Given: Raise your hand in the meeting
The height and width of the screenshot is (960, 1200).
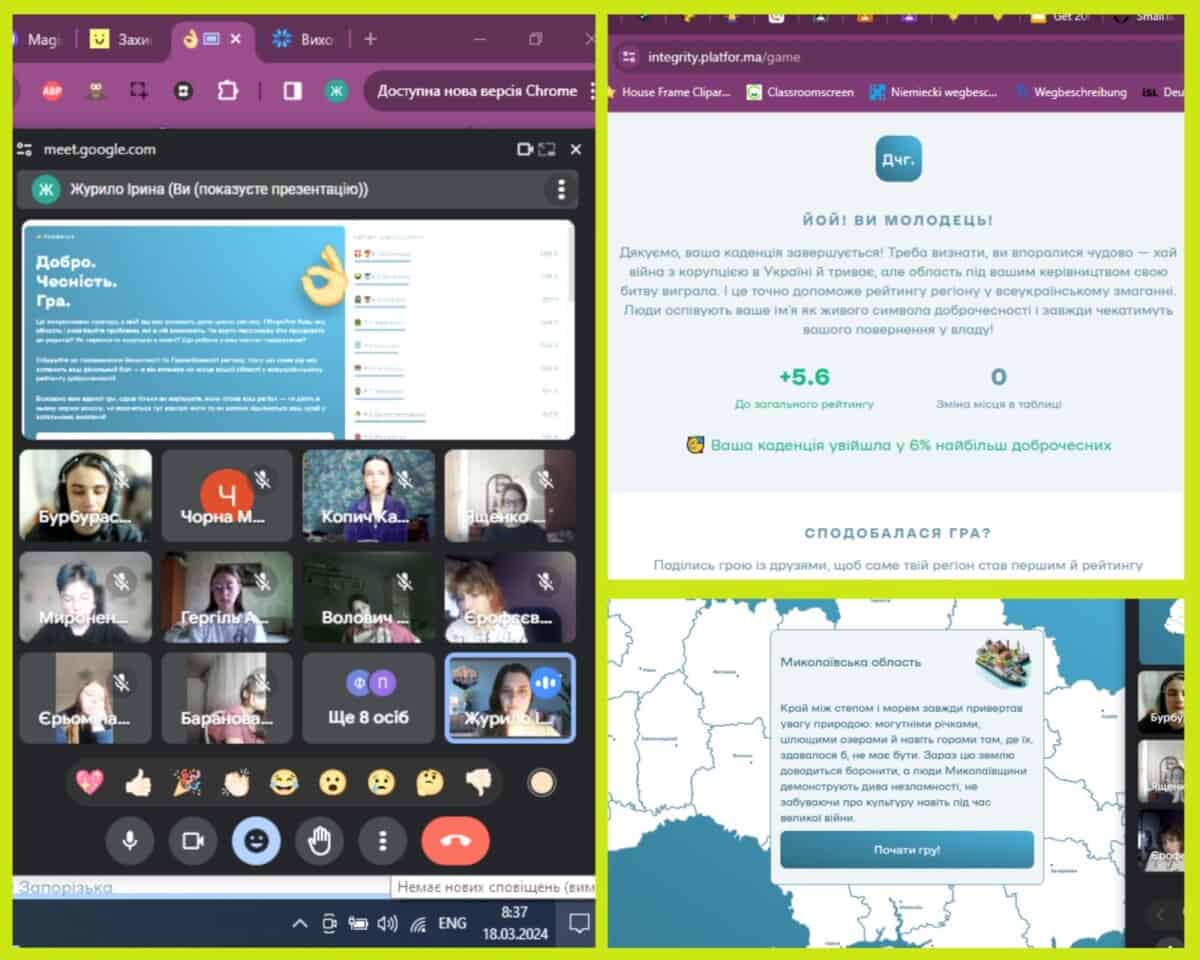Looking at the screenshot, I should pos(319,841).
